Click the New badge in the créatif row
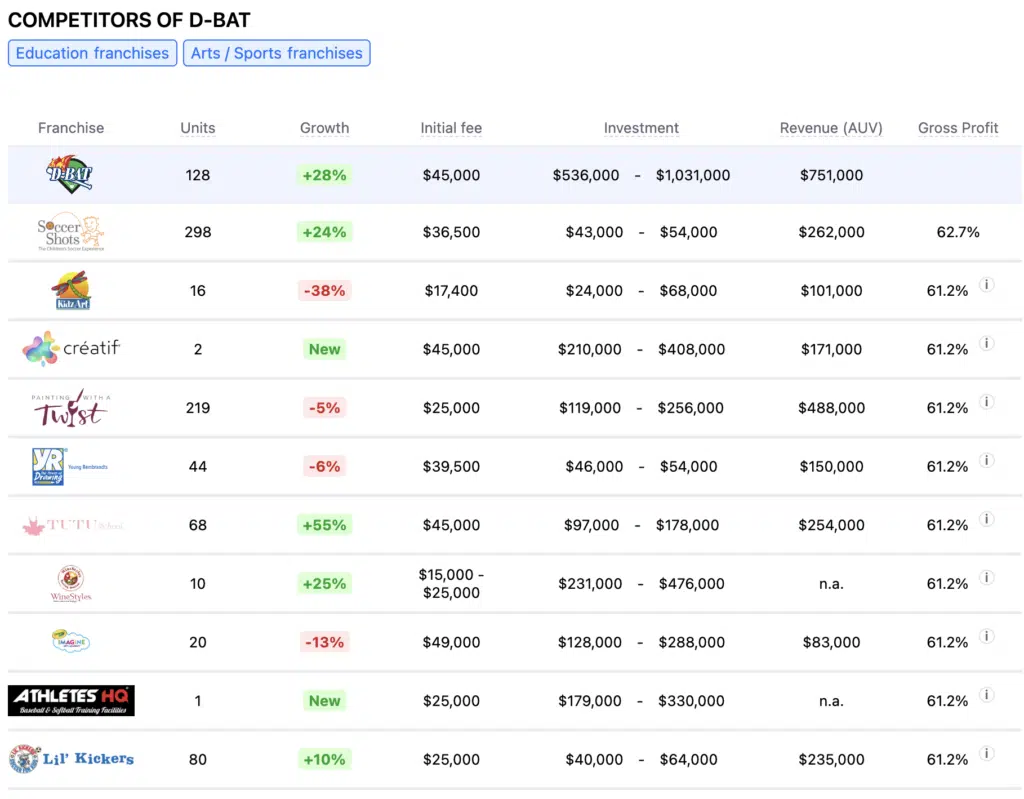Viewport: 1024px width, 799px height. (x=325, y=349)
